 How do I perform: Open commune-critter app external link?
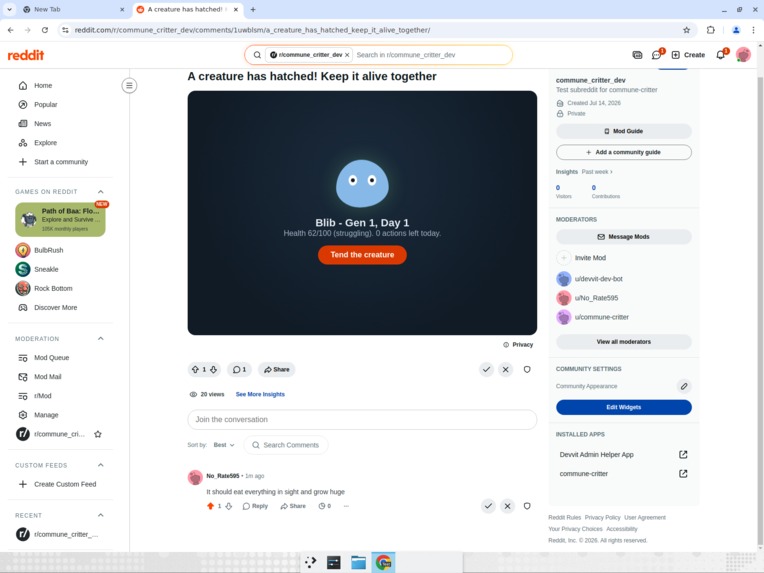tap(683, 473)
